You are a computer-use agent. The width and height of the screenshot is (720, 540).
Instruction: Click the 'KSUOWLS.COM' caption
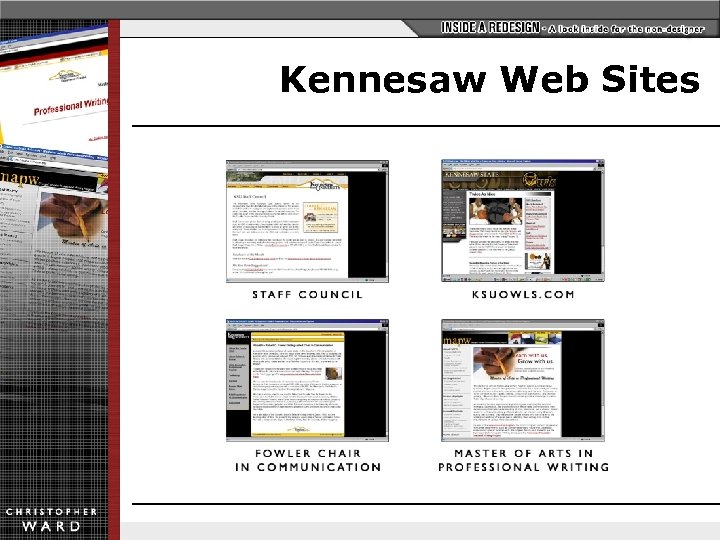point(523,295)
